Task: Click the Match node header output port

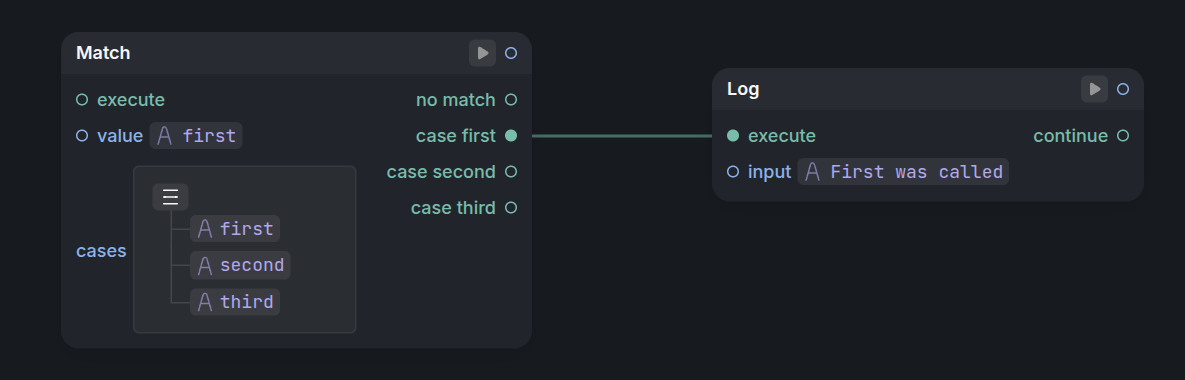Action: [x=511, y=53]
